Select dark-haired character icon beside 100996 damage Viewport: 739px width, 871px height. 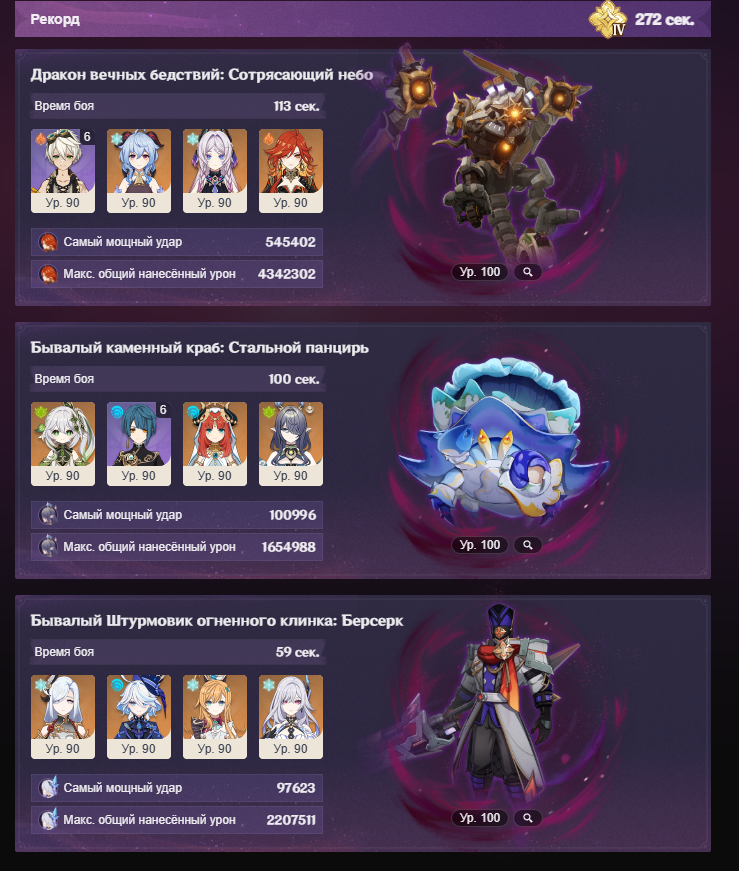tap(48, 515)
